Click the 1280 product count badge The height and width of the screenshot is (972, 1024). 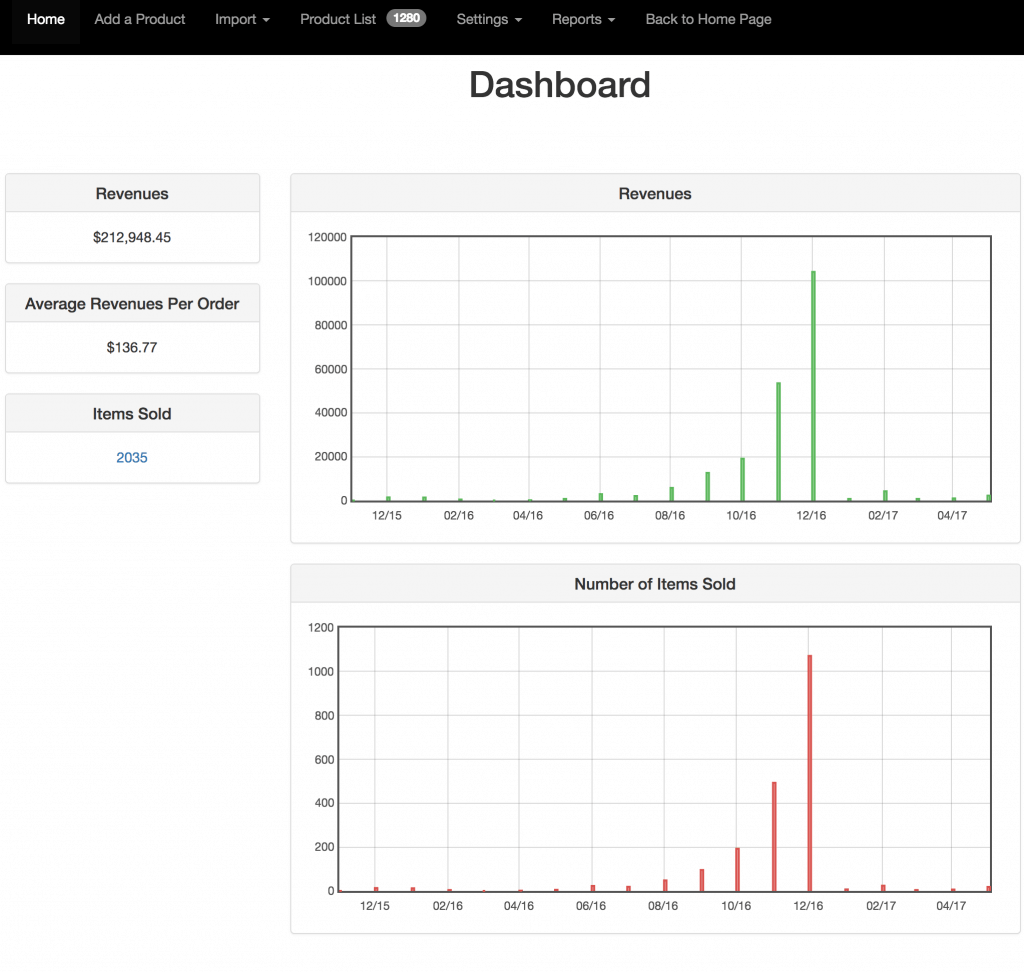coord(406,18)
